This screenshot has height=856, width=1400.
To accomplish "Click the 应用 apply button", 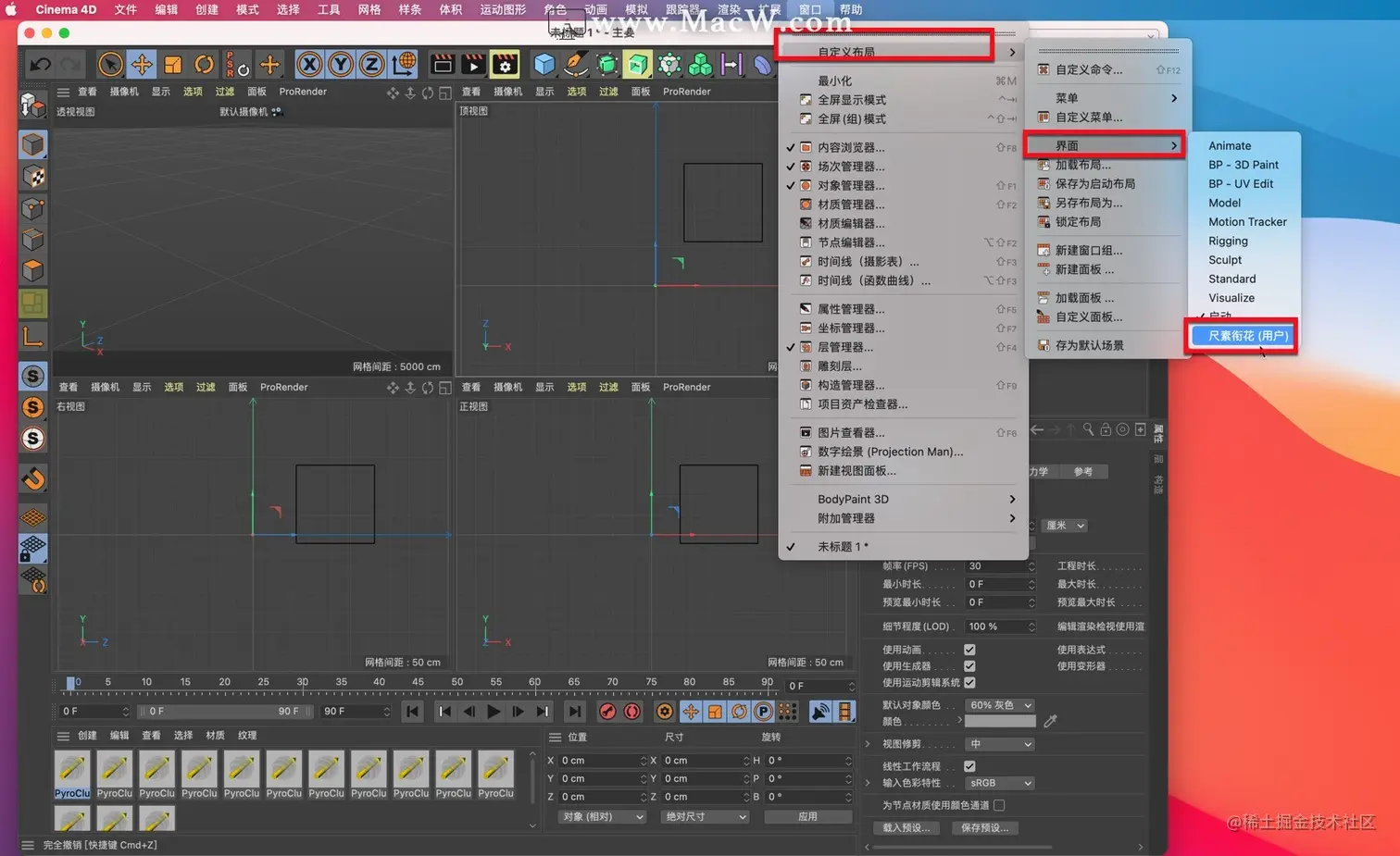I will pos(807,817).
